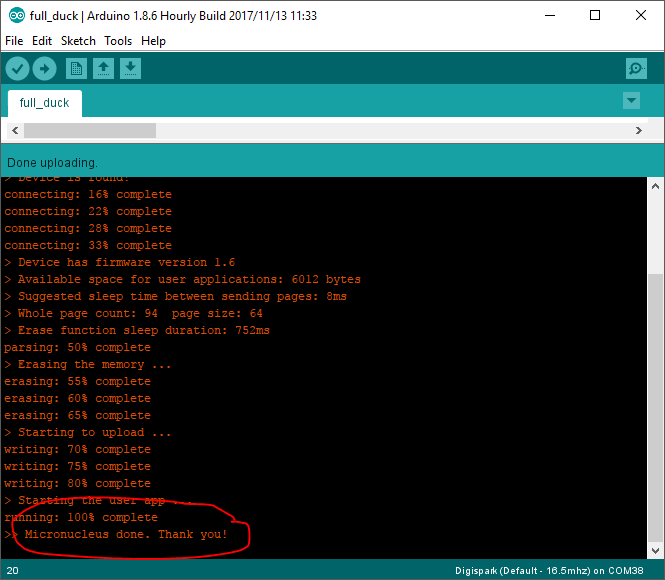The height and width of the screenshot is (580, 665).
Task: Click 'parsing: 50% complete' line
Action: click(x=77, y=347)
